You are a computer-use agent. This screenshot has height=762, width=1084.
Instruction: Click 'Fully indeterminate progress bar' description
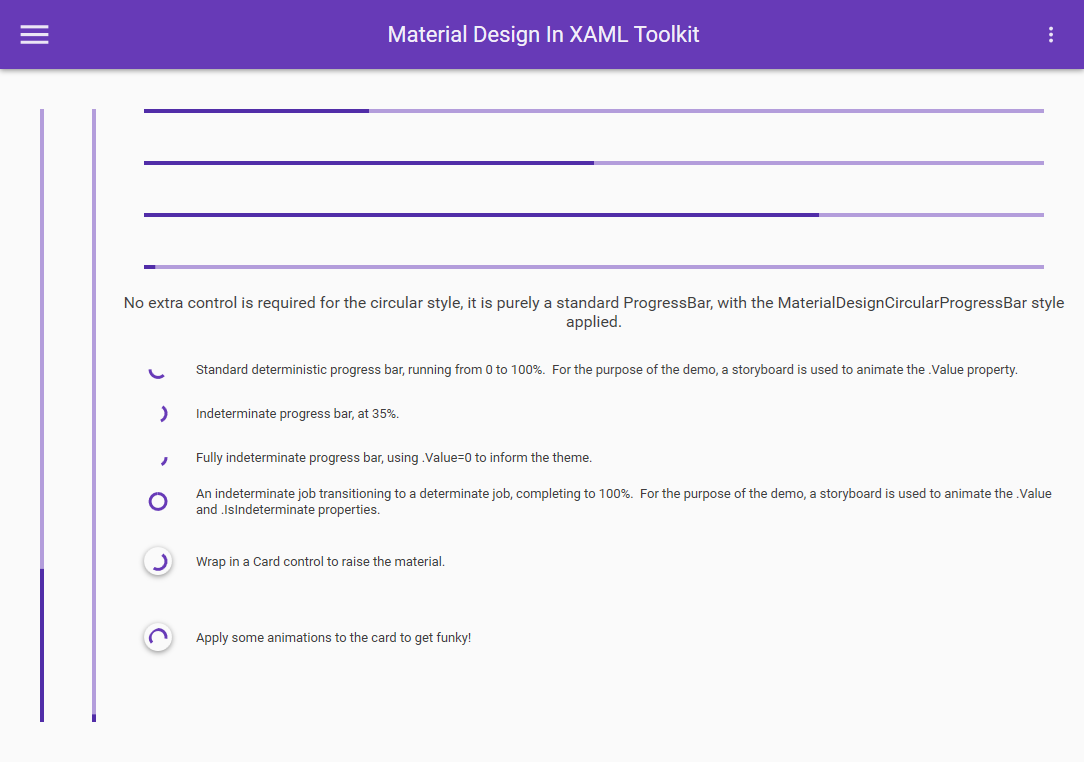pyautogui.click(x=394, y=458)
